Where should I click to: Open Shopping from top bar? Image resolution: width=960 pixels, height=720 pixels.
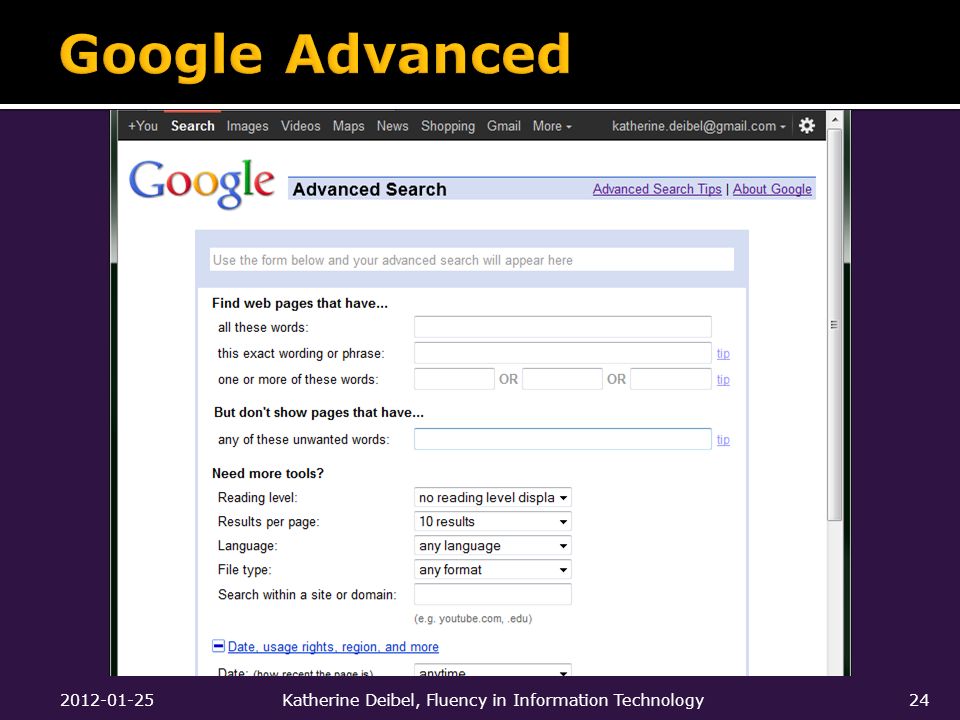tap(448, 126)
